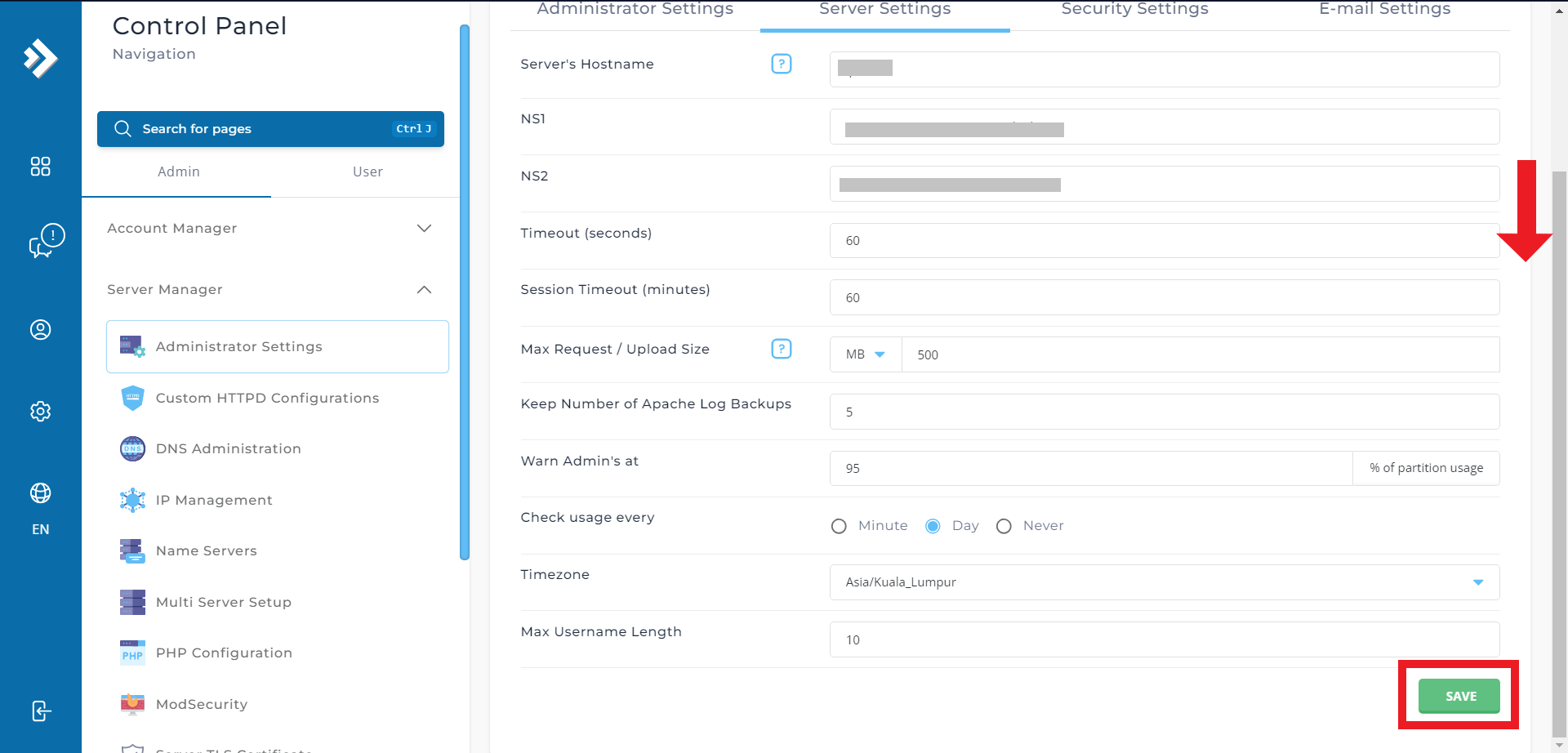
Task: Click the dashboard grid icon in sidebar
Action: (40, 167)
